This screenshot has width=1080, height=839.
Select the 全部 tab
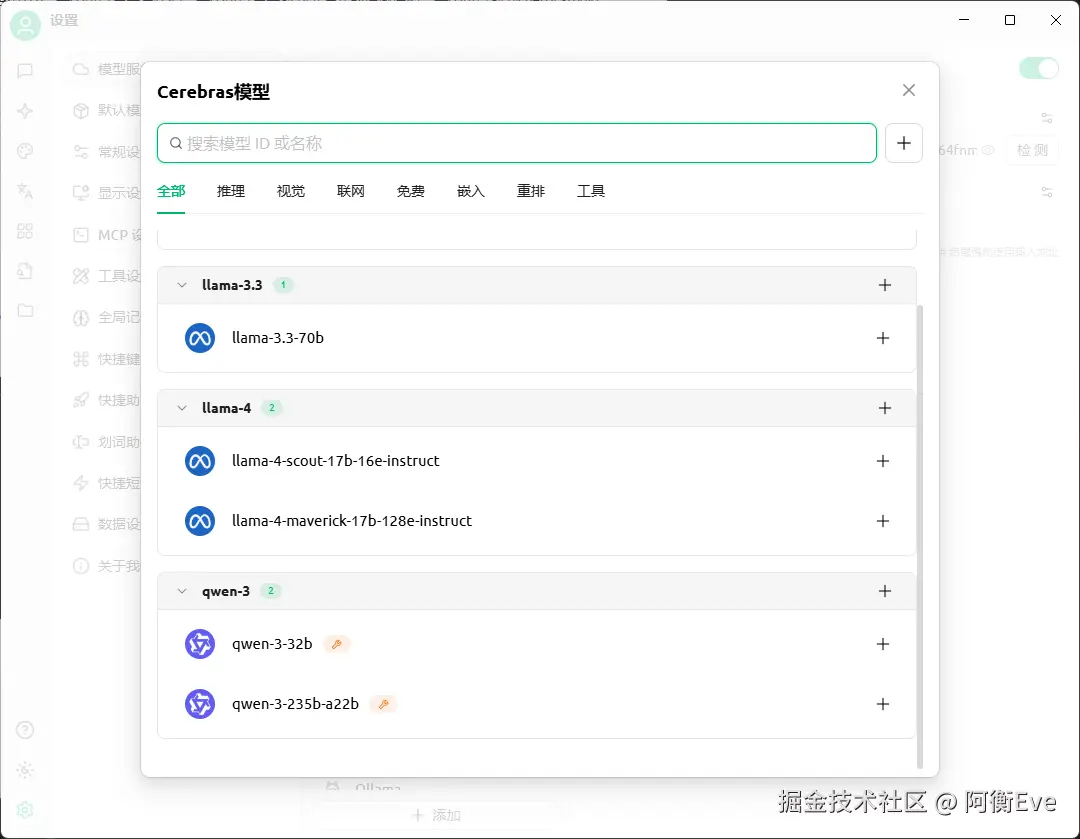(x=171, y=191)
